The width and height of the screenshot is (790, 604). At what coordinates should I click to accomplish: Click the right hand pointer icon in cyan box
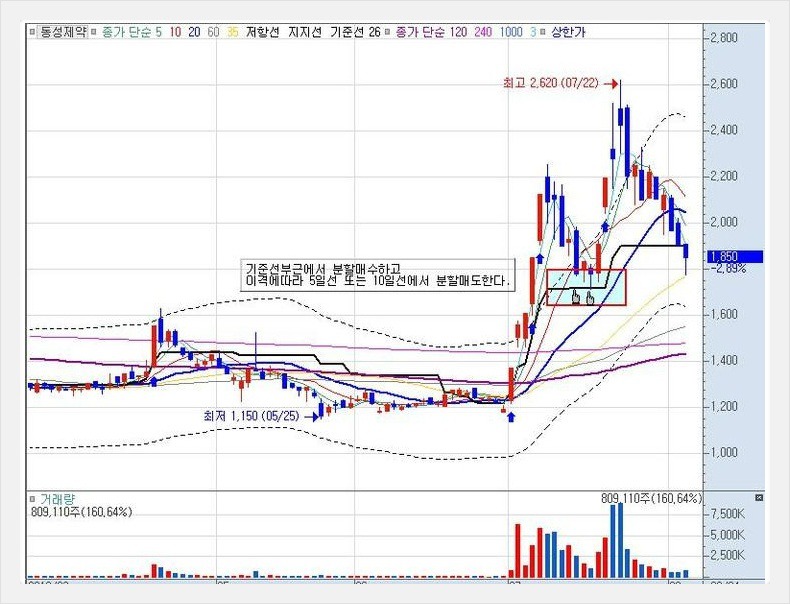(591, 295)
